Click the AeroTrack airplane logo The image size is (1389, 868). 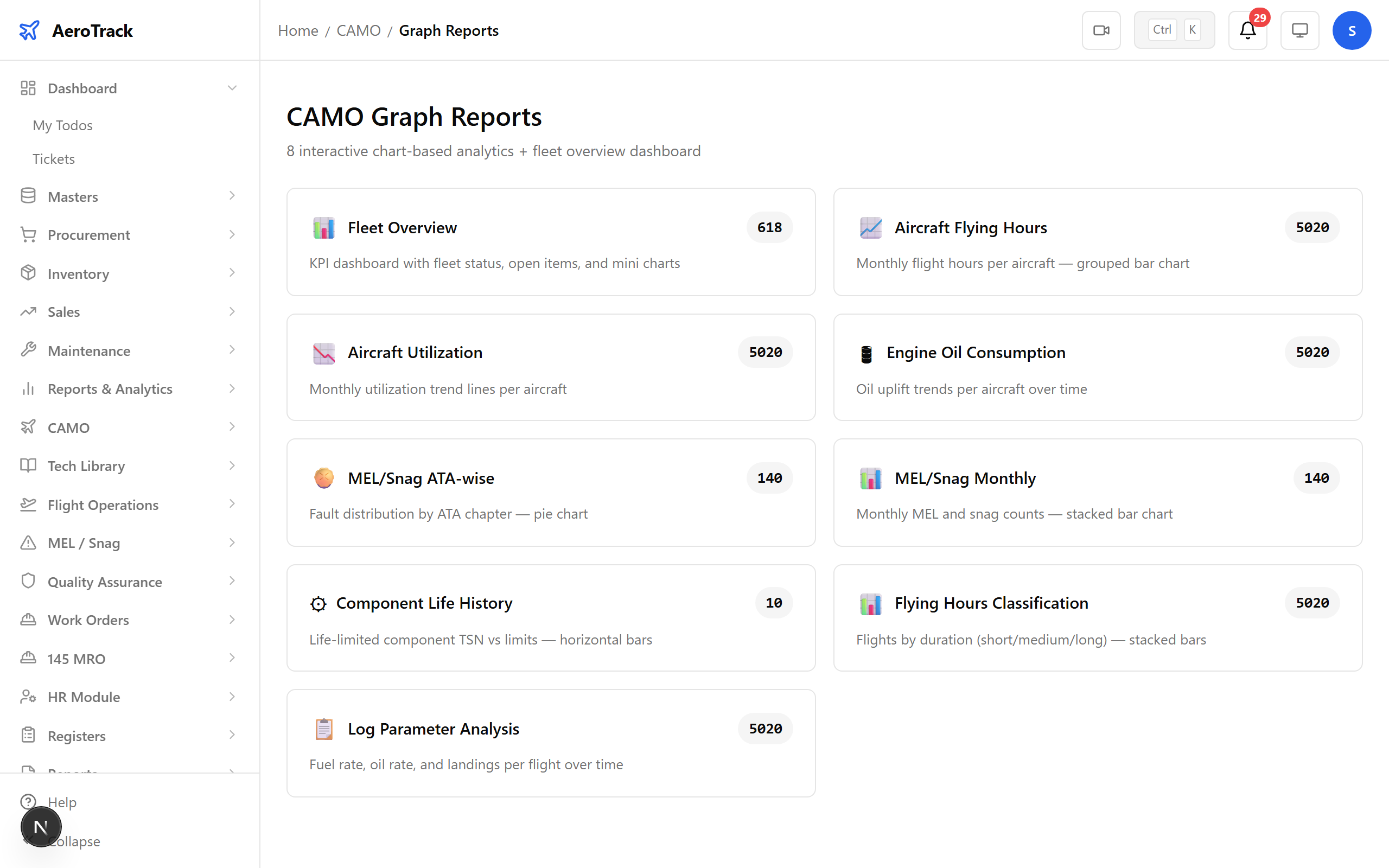pyautogui.click(x=30, y=30)
